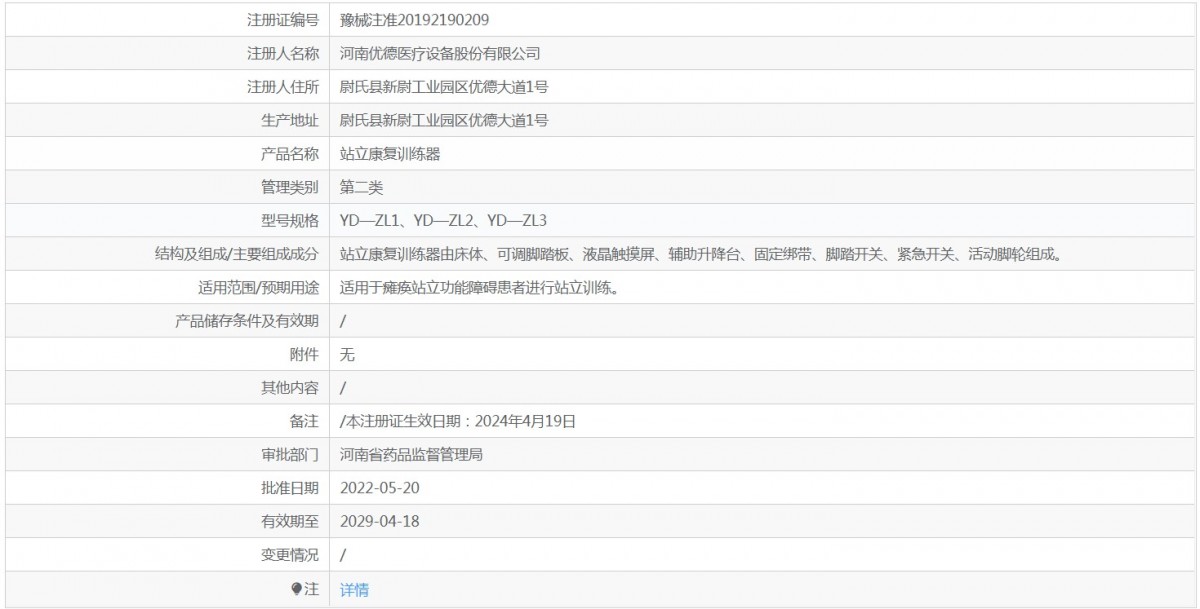Click the 注册证编号 label
The image size is (1200, 609).
[283, 20]
